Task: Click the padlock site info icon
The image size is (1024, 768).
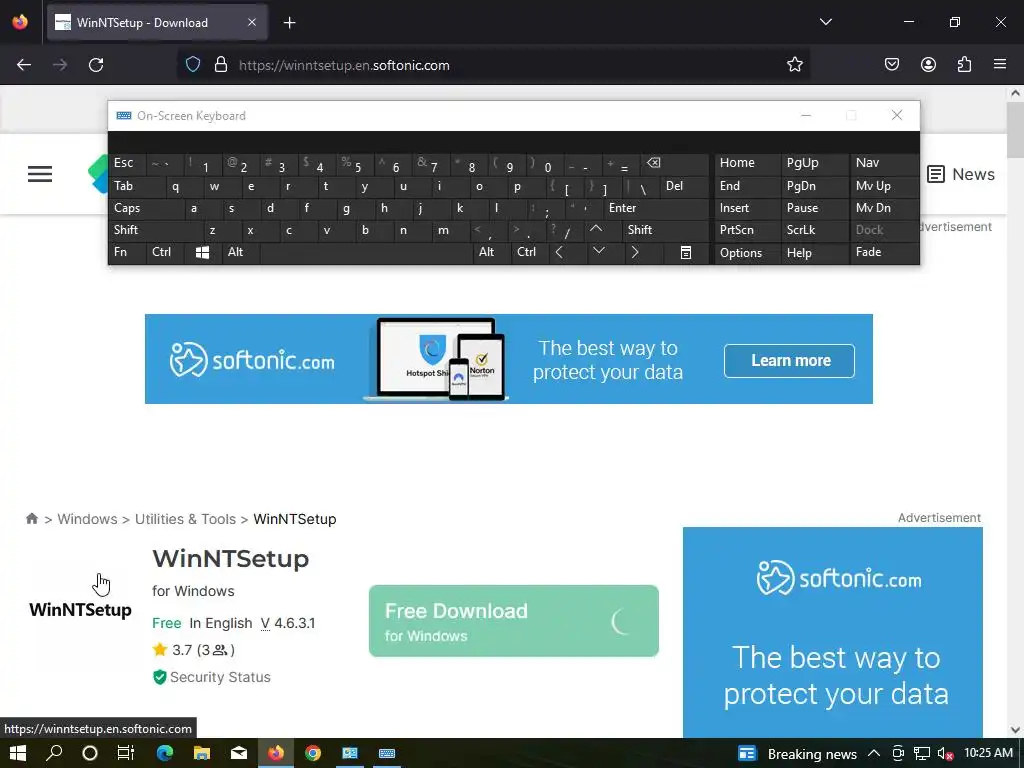Action: [x=221, y=65]
